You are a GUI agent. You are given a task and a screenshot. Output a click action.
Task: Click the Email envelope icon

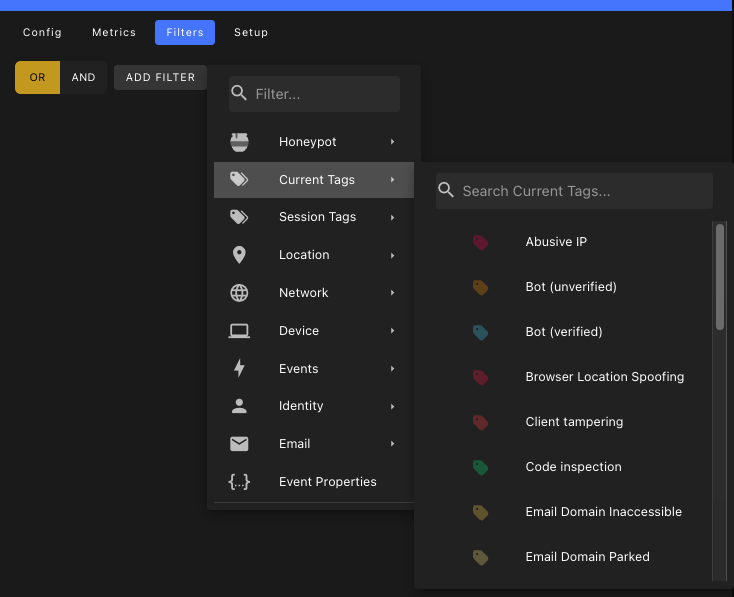pos(239,444)
